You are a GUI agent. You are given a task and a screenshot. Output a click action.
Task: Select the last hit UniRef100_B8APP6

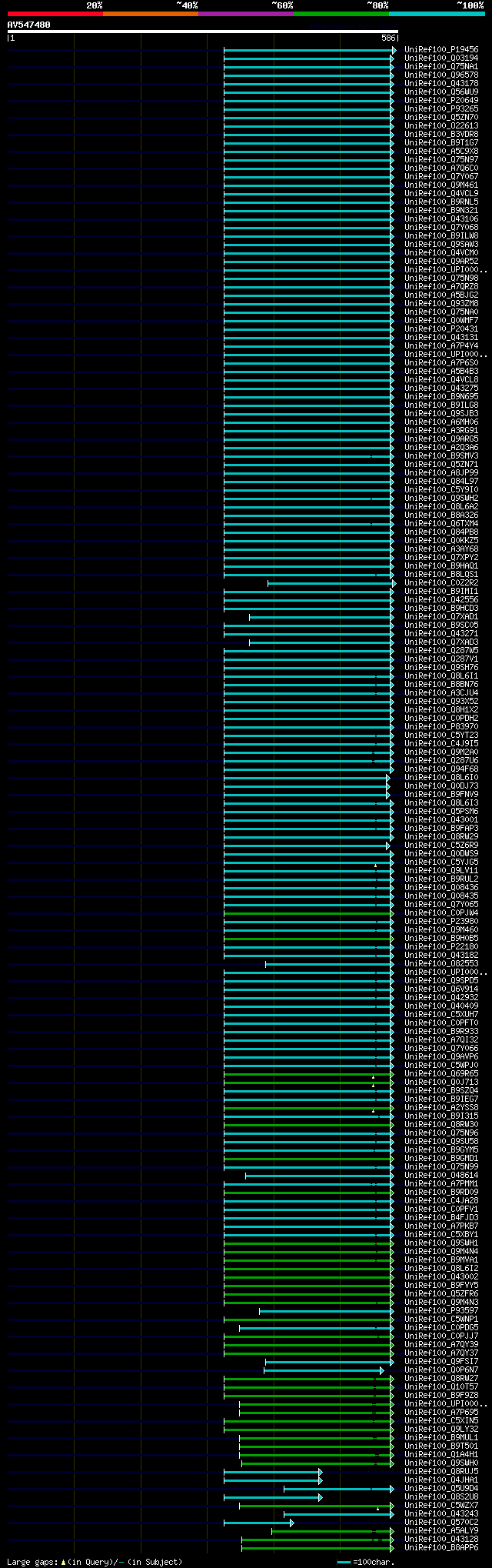(441, 1548)
